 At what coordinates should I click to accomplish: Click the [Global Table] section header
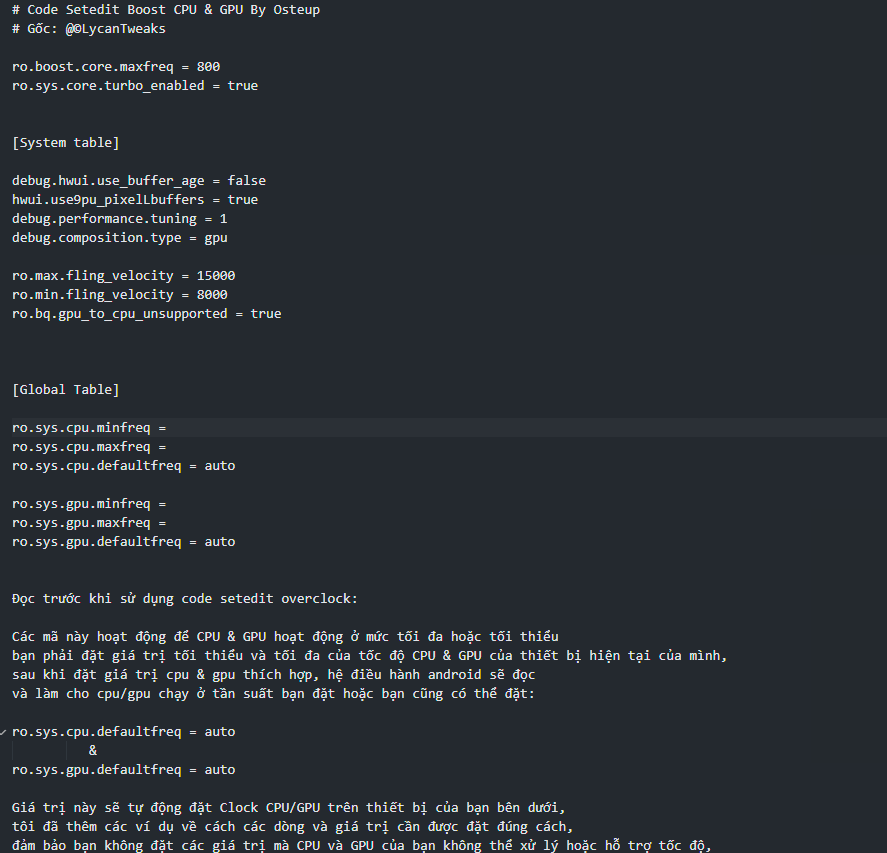click(x=66, y=390)
